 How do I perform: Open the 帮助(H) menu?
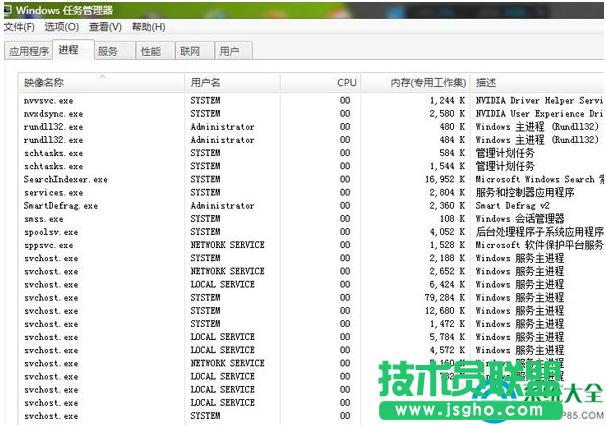pyautogui.click(x=148, y=27)
